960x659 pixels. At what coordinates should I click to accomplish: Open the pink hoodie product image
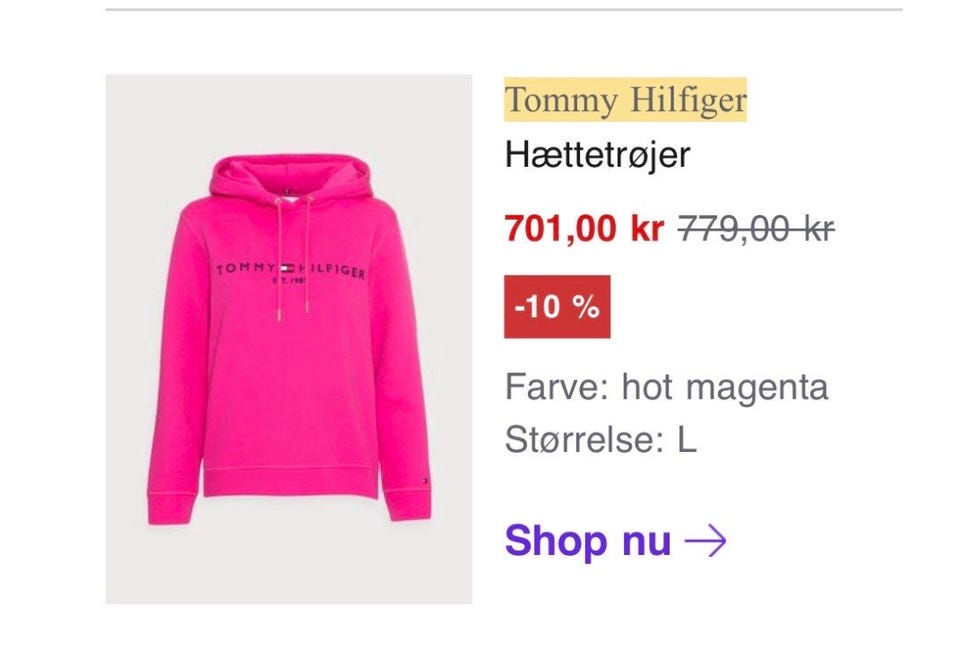(289, 339)
